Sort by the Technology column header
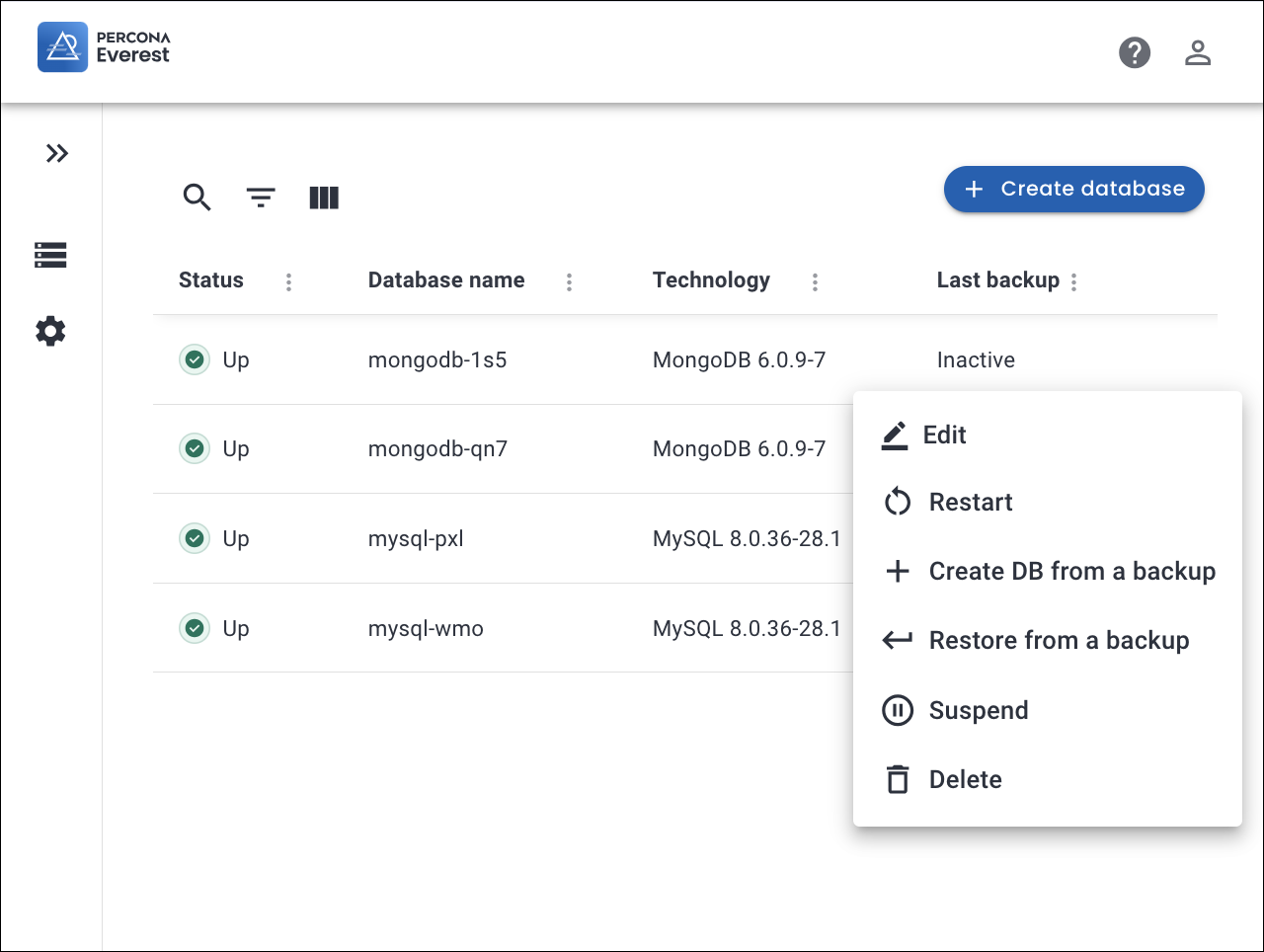This screenshot has height=952, width=1264. 711,280
